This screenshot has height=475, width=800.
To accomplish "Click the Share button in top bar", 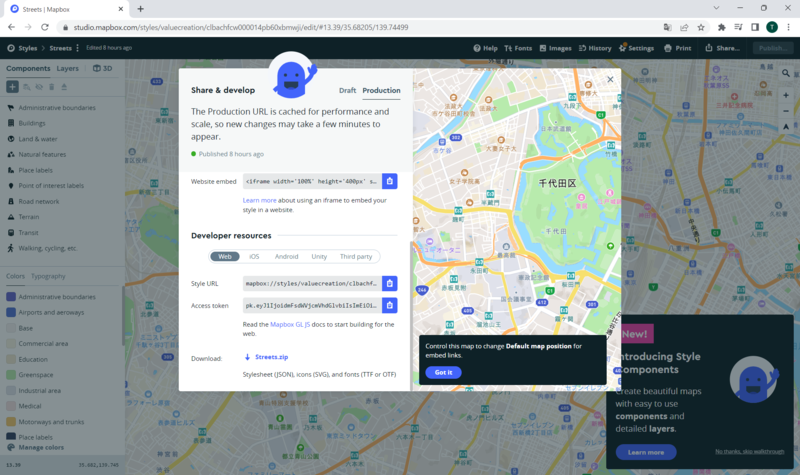I will pyautogui.click(x=722, y=48).
